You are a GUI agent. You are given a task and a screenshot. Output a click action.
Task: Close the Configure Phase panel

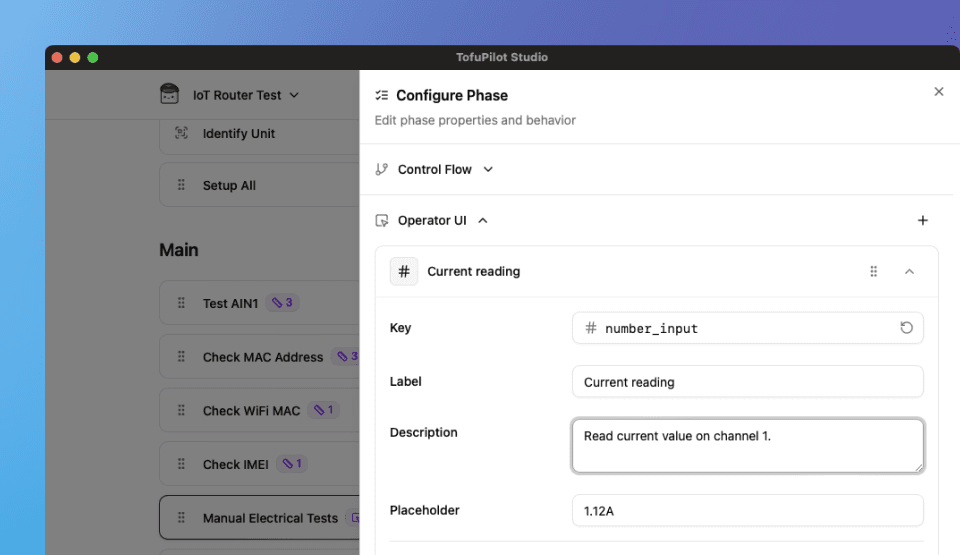click(938, 92)
